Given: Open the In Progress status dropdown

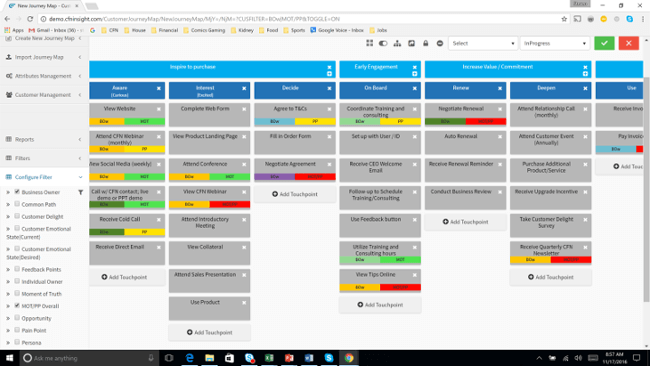Looking at the screenshot, I should (555, 43).
